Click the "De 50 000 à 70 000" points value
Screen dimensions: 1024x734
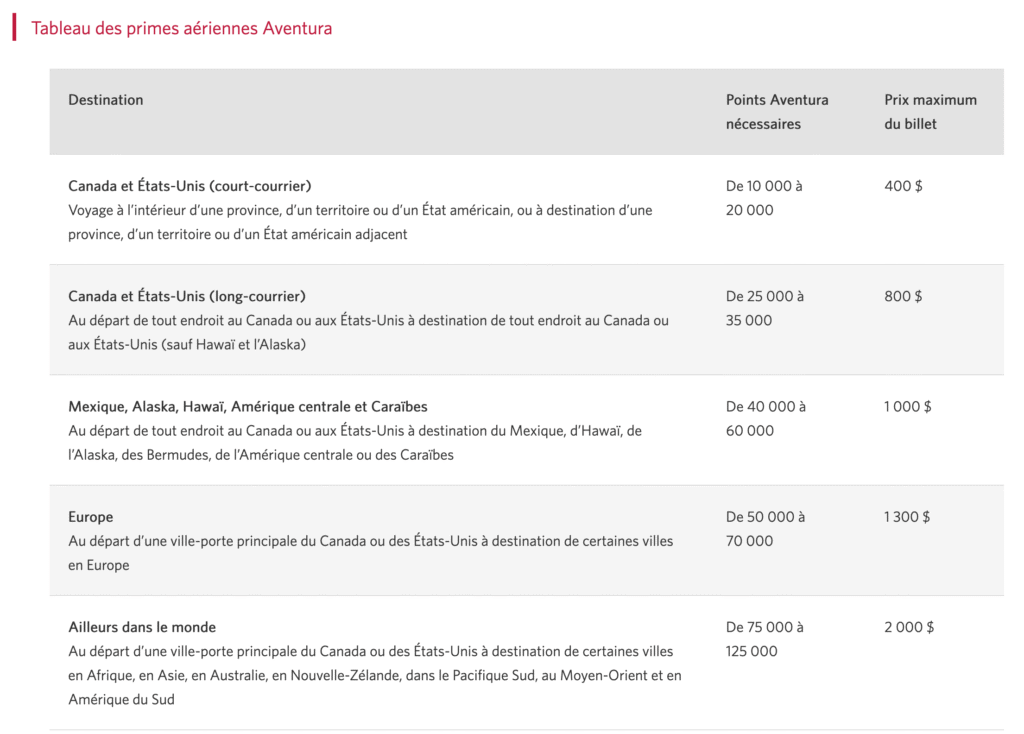click(x=765, y=529)
